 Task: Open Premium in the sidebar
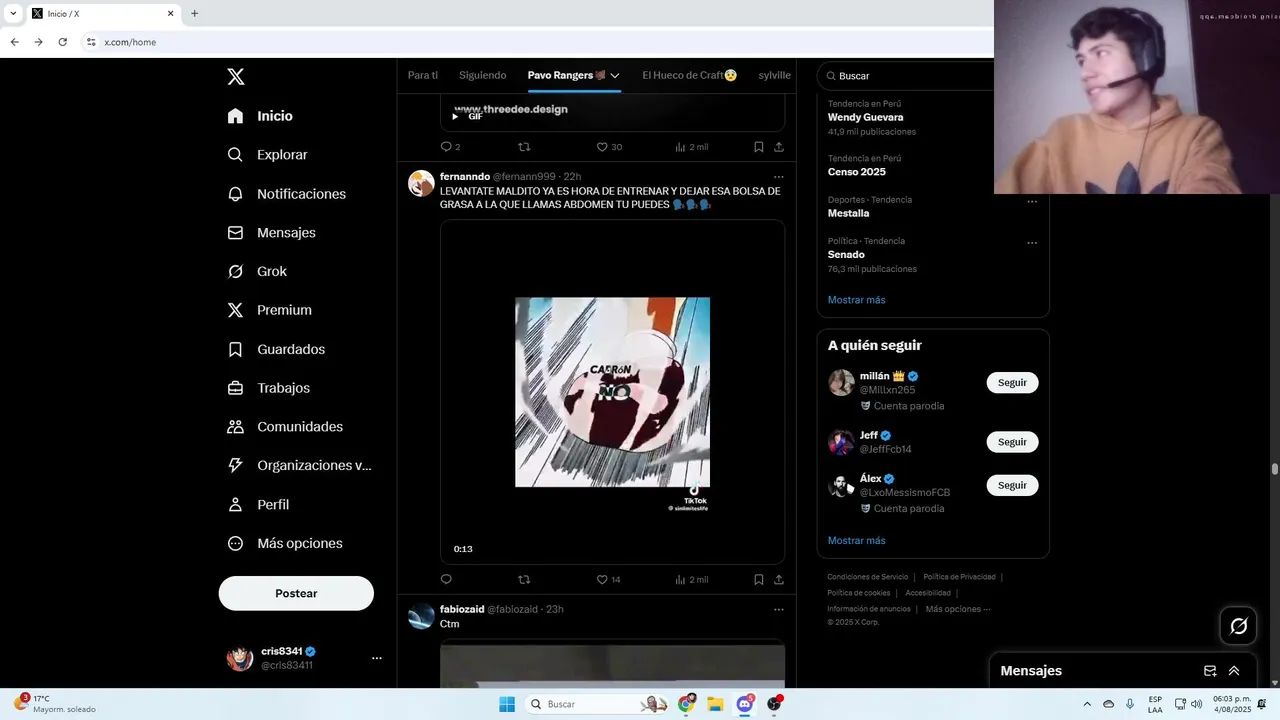point(269,310)
